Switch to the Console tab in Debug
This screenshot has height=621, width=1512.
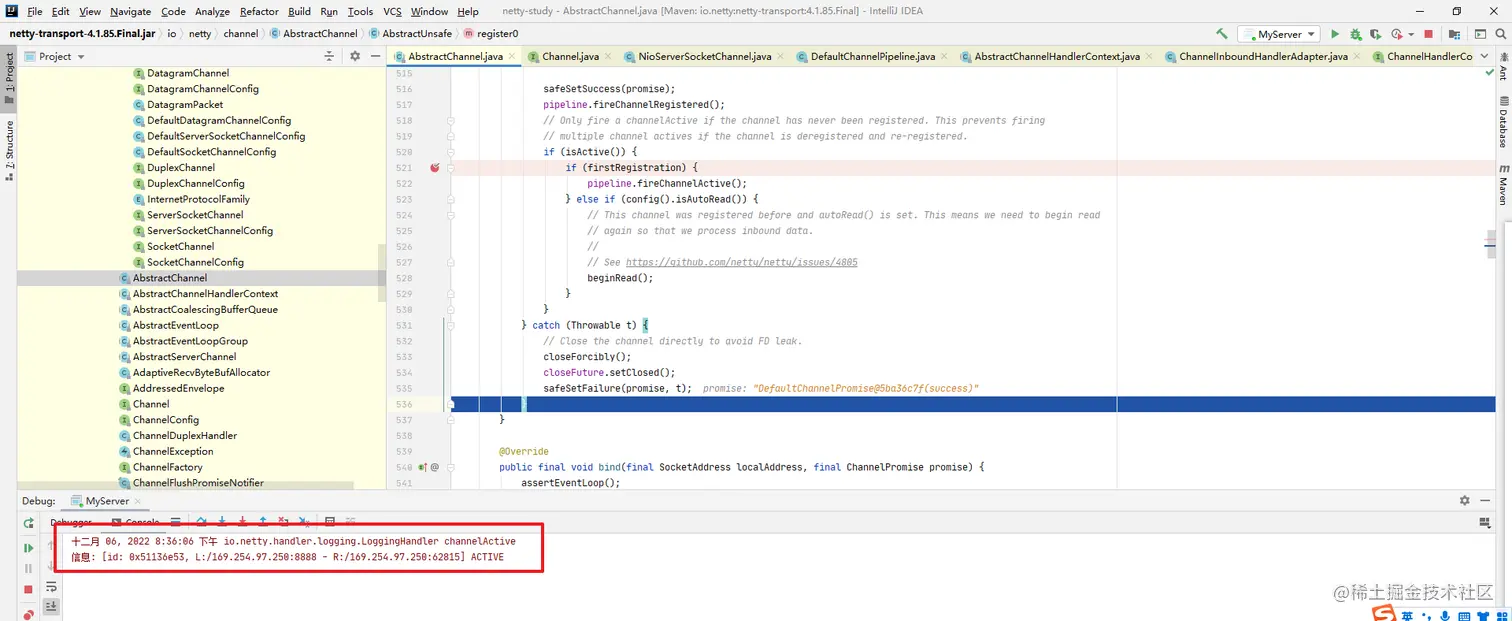(135, 522)
